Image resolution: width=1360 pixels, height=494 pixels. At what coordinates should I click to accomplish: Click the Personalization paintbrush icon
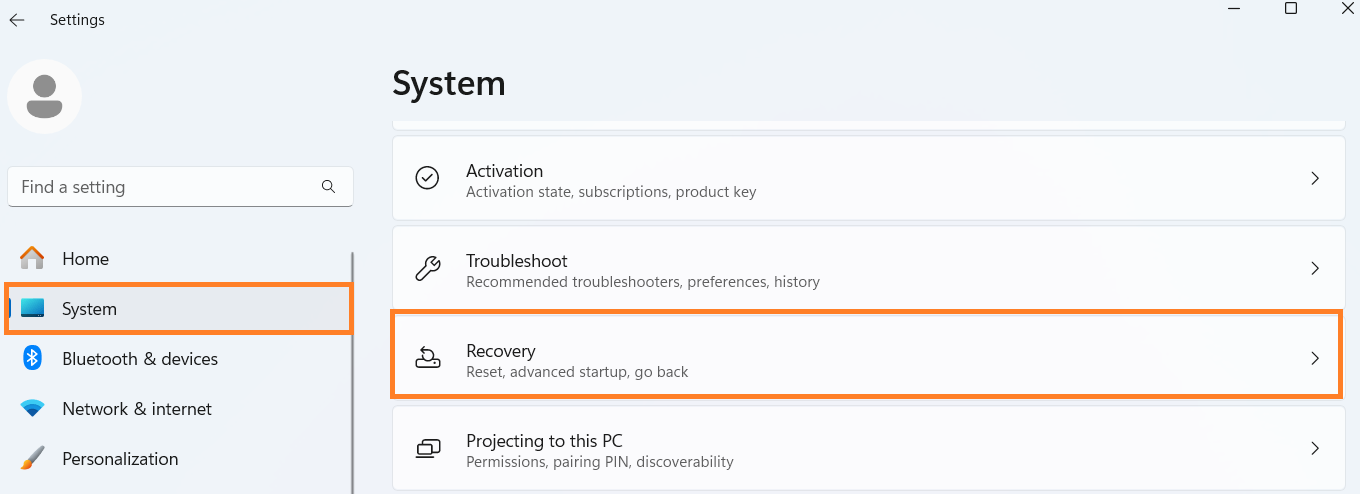tap(33, 459)
